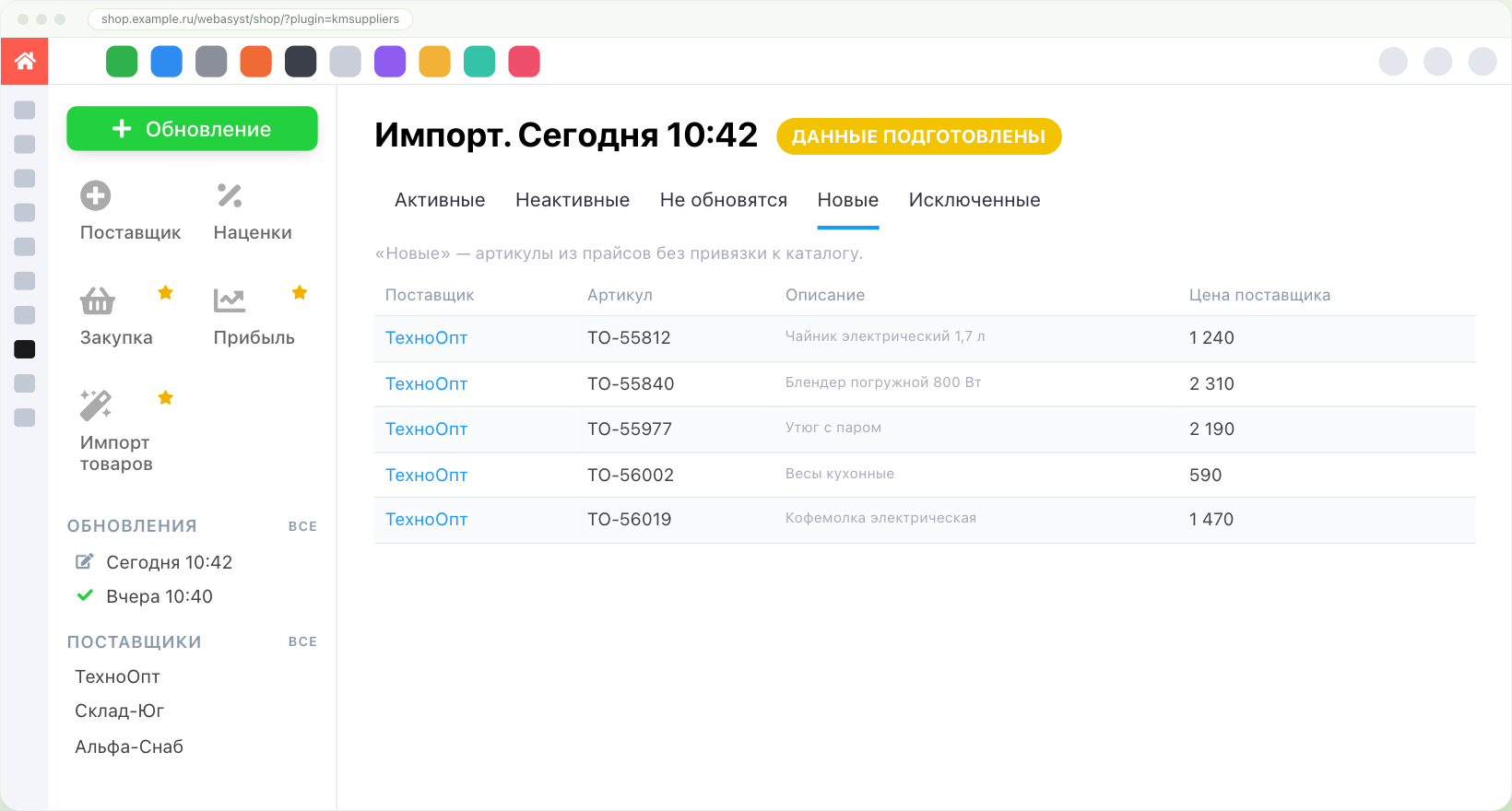
Task: Open the Закупка basket icon
Action: (97, 300)
